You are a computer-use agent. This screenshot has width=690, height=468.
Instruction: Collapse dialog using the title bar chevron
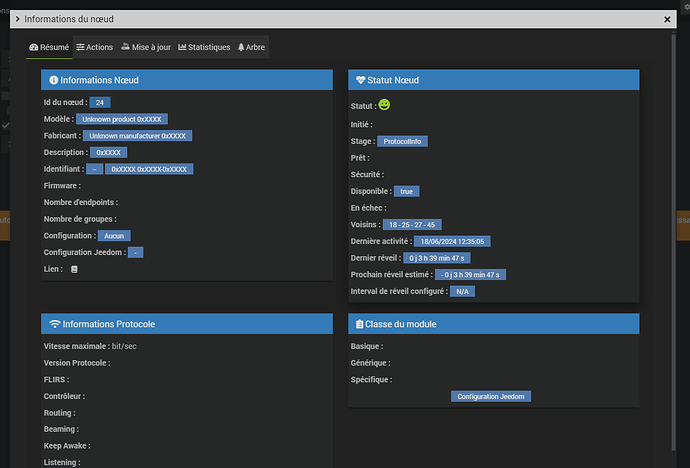(16, 19)
